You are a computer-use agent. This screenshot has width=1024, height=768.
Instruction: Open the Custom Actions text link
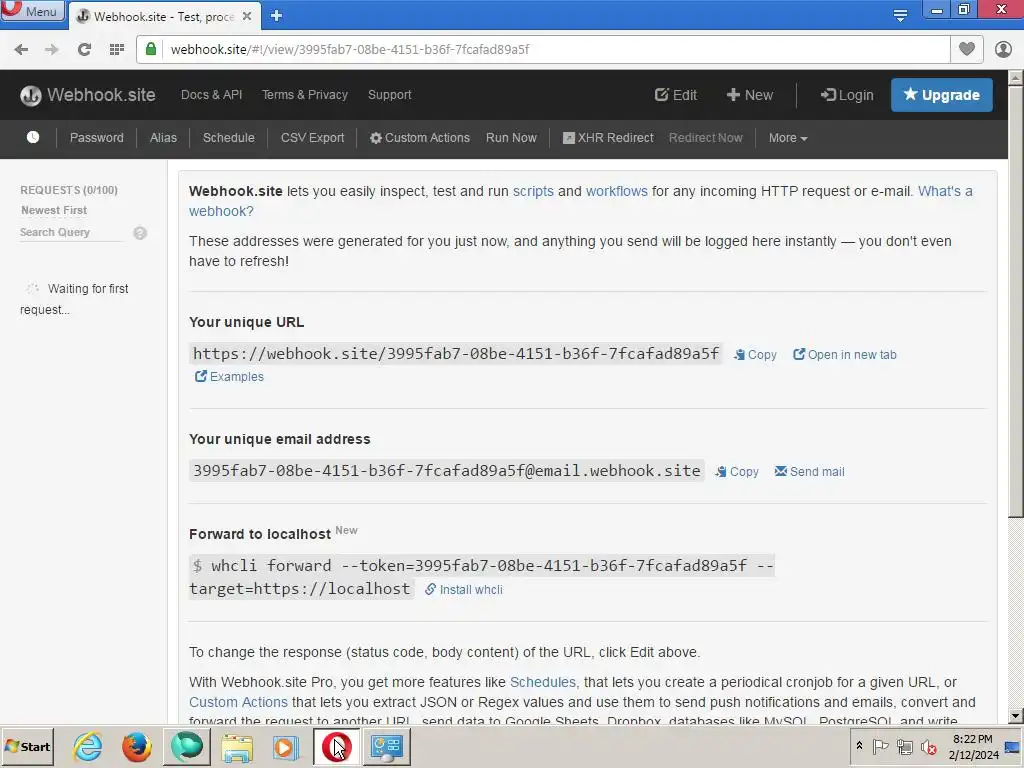(238, 702)
